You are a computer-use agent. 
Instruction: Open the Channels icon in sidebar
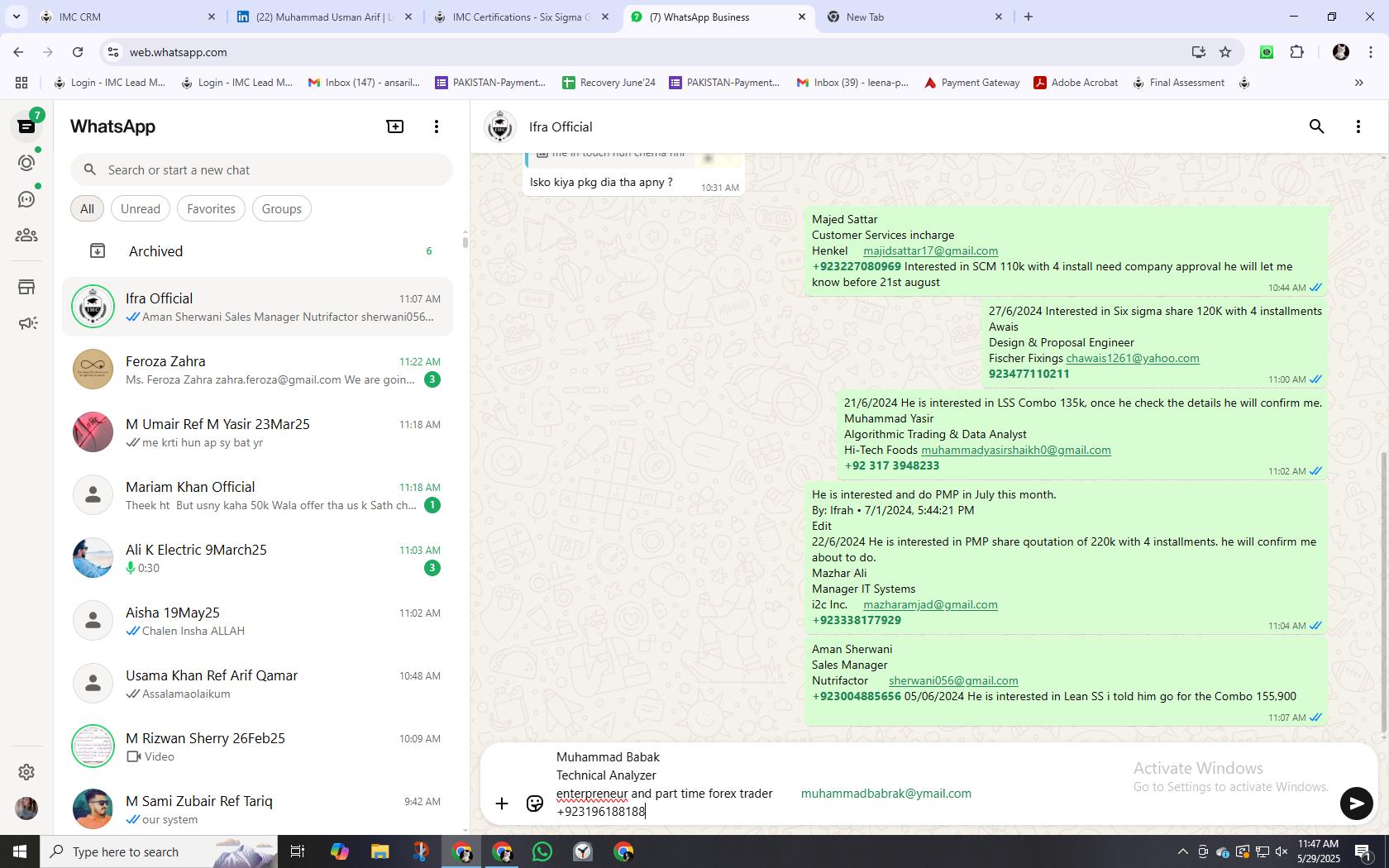26,199
